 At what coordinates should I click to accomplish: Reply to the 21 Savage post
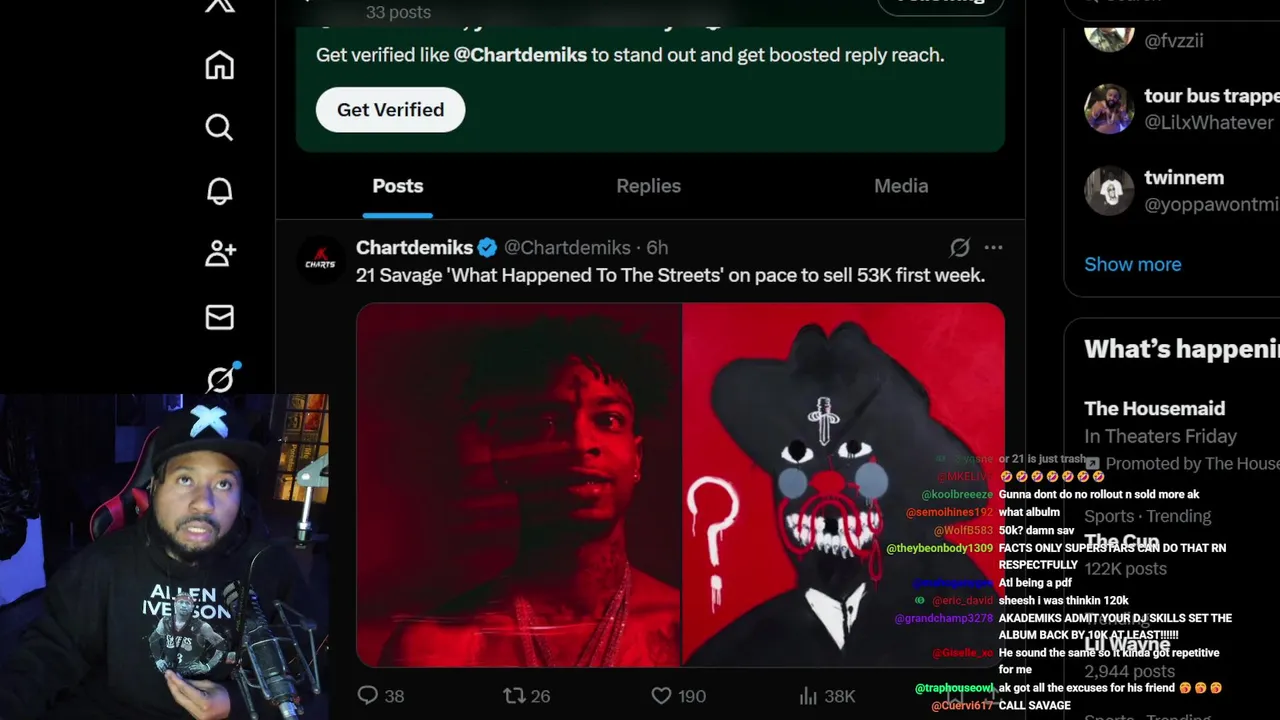380,696
